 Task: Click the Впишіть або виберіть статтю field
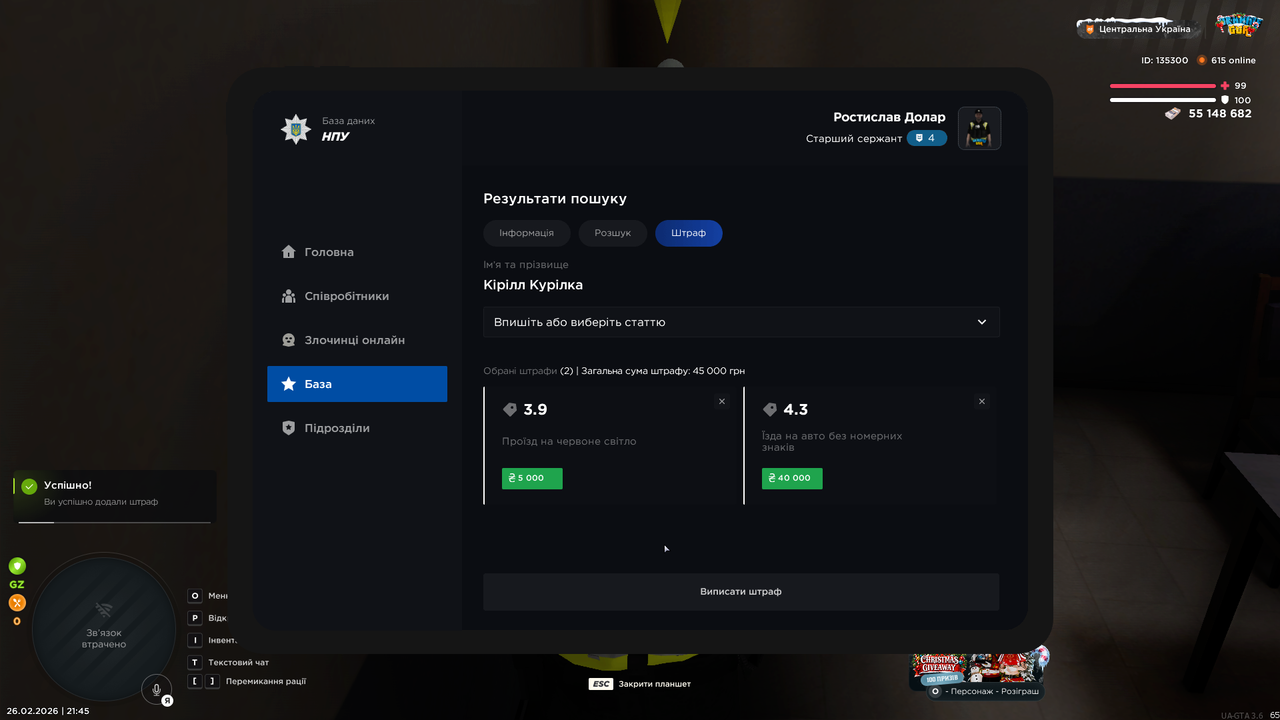pyautogui.click(x=741, y=322)
